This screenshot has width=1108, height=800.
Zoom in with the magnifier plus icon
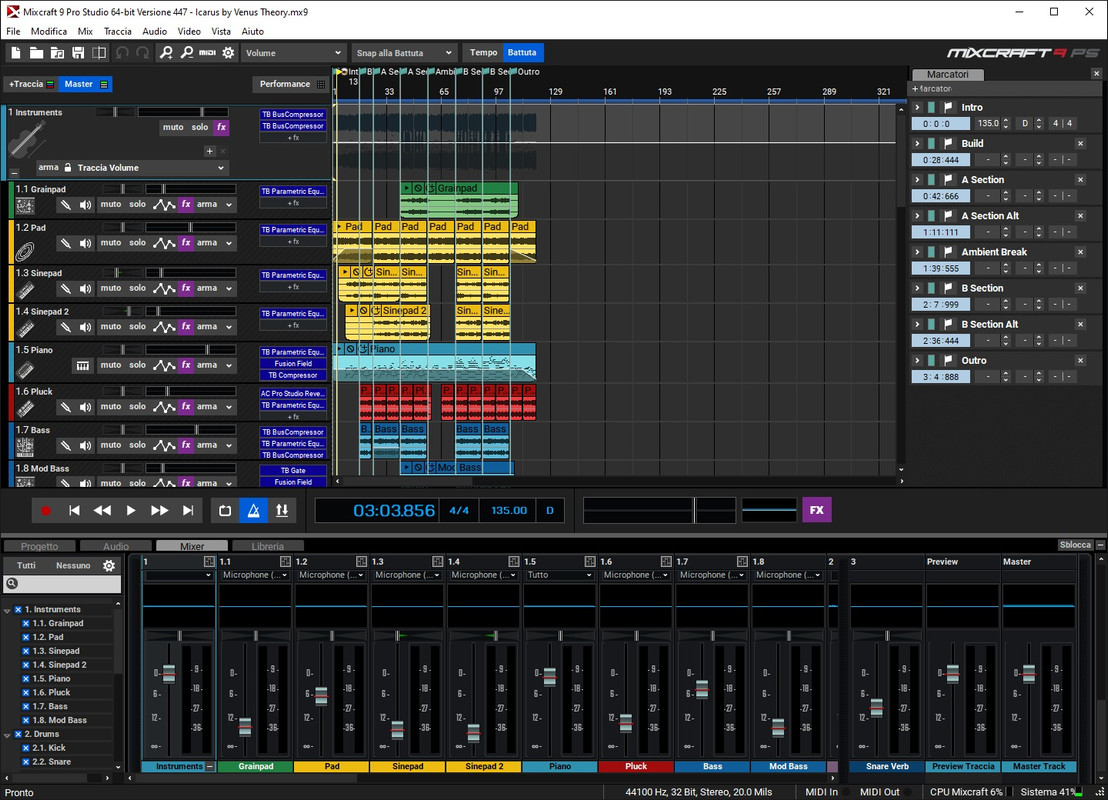(166, 53)
